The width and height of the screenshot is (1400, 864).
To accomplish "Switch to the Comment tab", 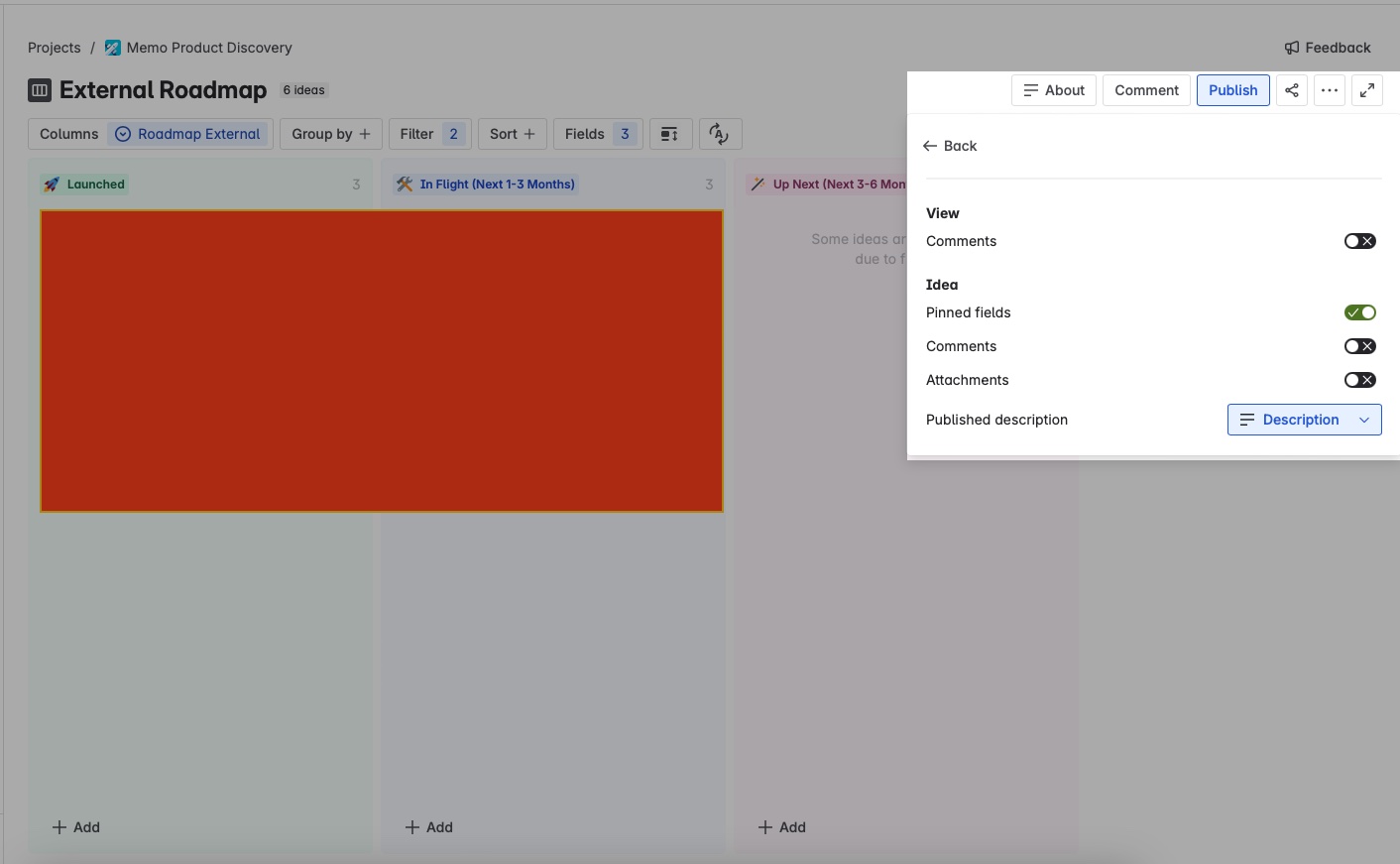I will click(1146, 90).
